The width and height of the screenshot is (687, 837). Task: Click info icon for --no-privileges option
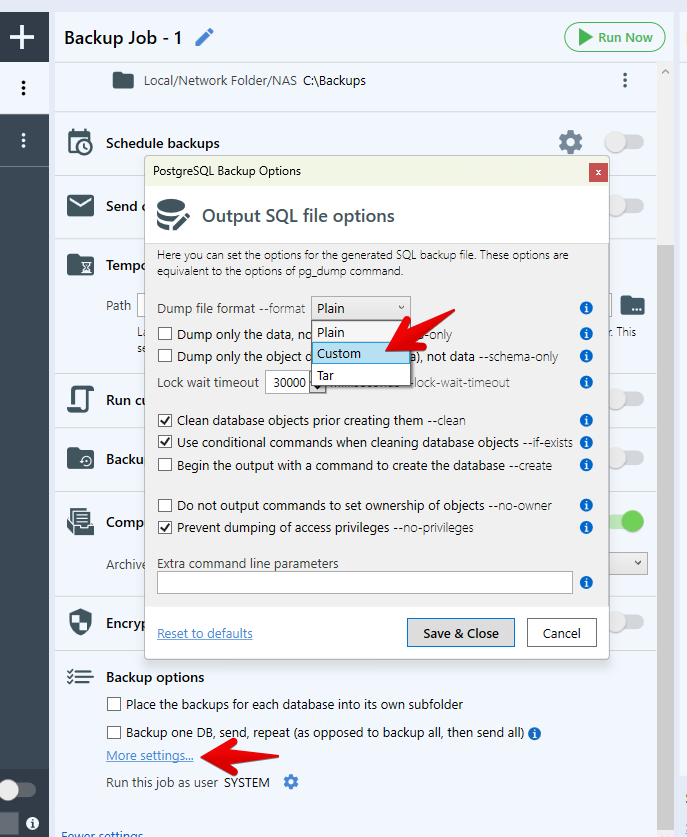587,527
